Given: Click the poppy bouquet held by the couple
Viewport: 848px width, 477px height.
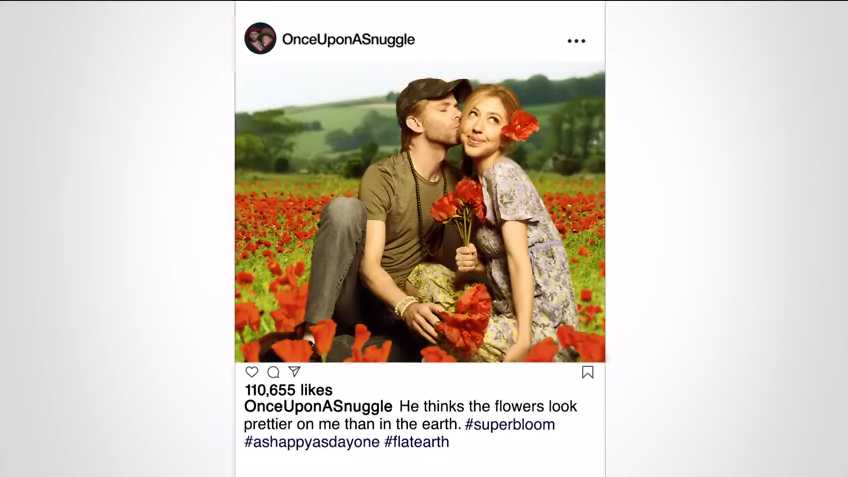Looking at the screenshot, I should point(461,205).
